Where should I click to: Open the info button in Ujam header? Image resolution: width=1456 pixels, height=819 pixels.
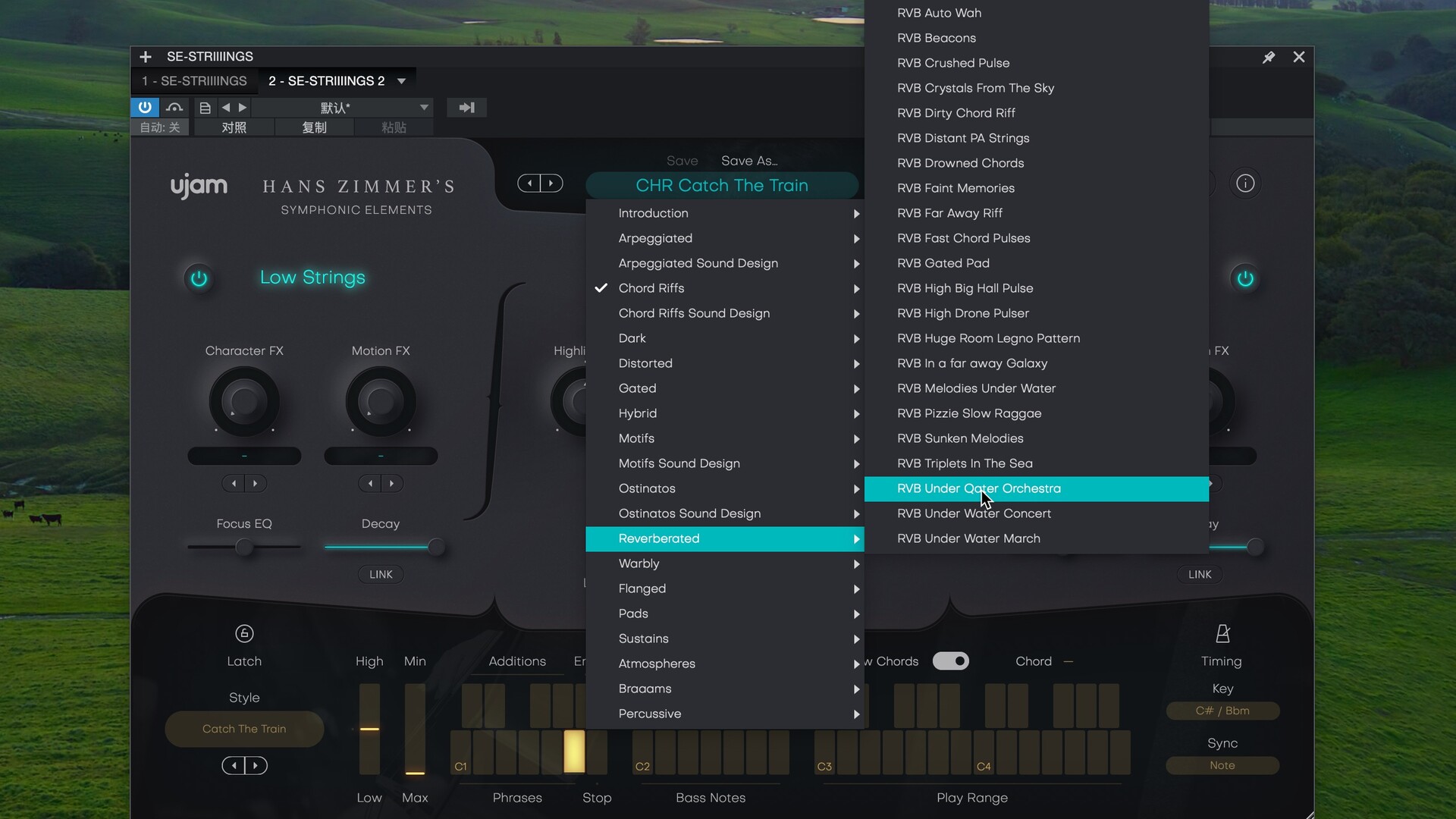pos(1245,184)
